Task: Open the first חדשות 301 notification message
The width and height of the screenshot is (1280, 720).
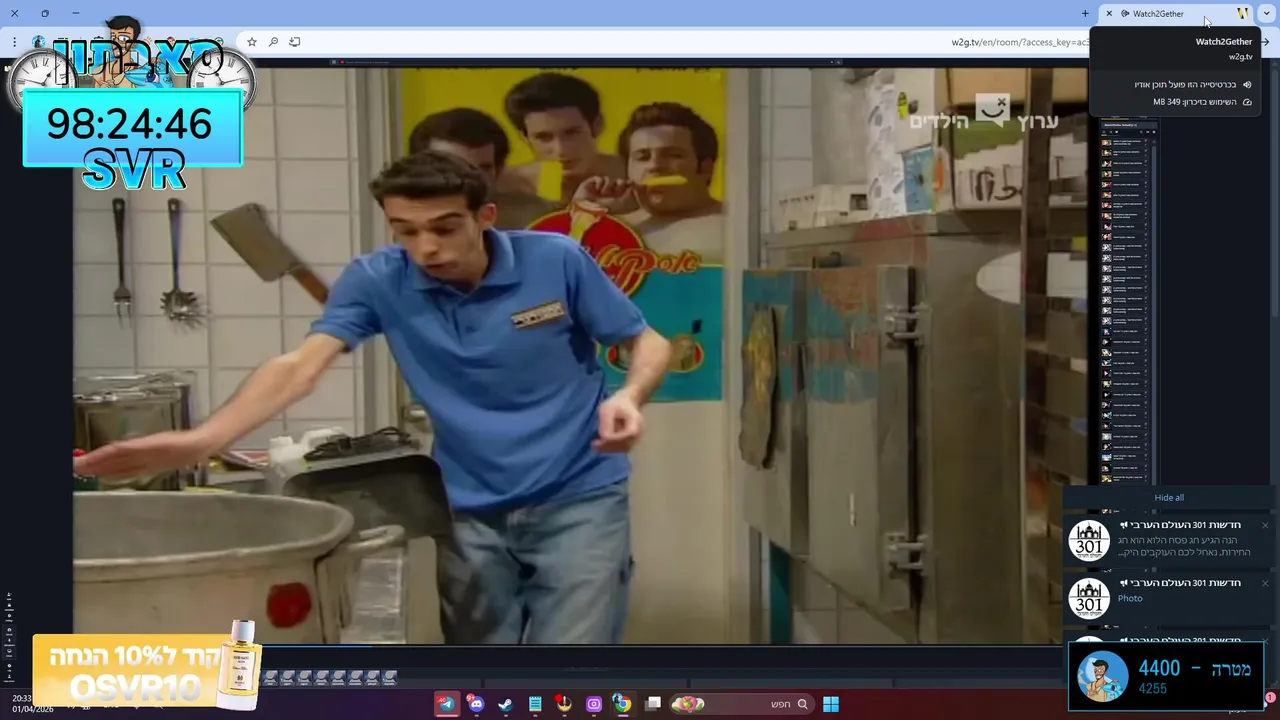Action: pos(1171,541)
